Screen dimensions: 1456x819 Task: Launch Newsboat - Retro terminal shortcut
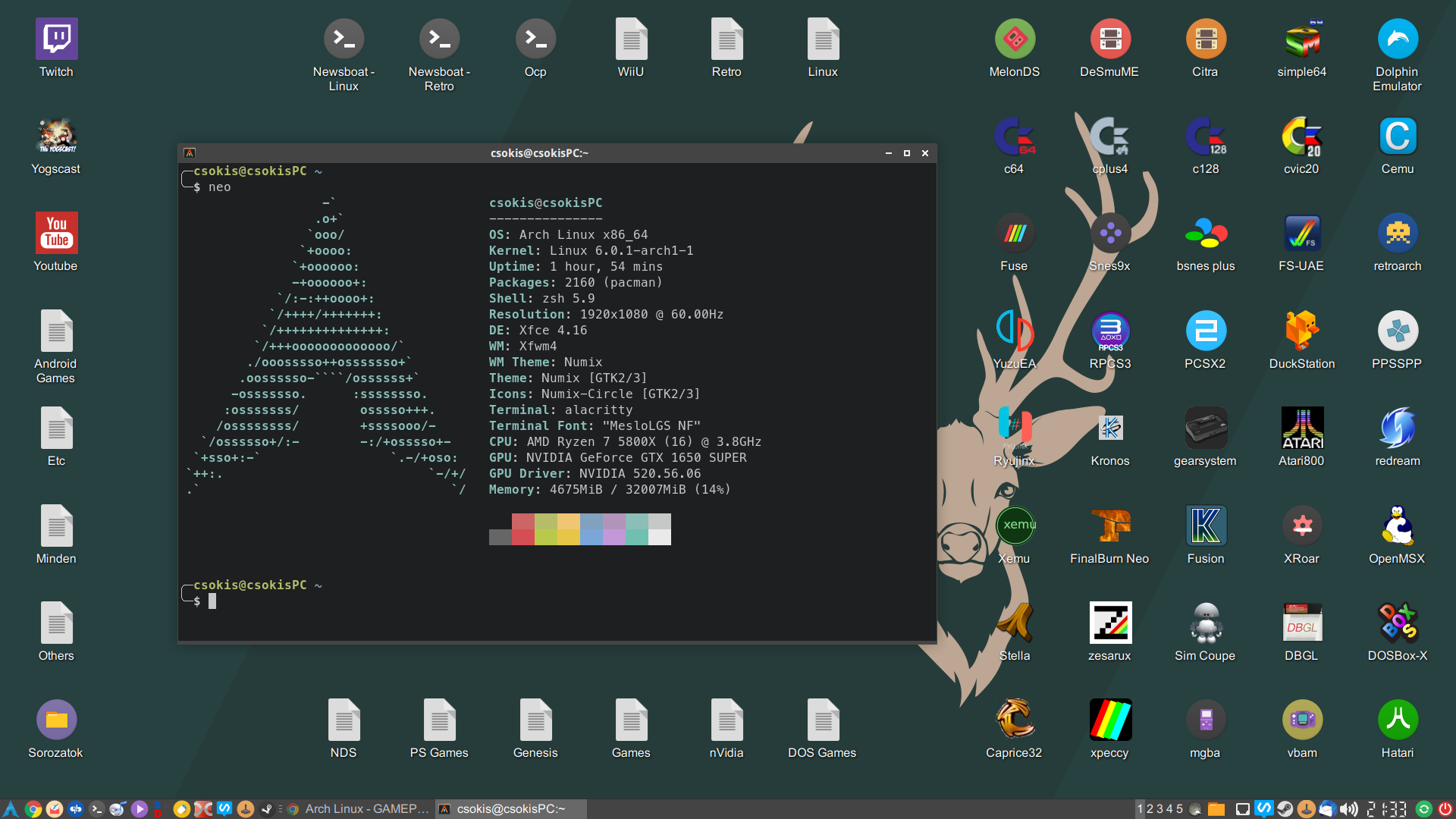[439, 39]
